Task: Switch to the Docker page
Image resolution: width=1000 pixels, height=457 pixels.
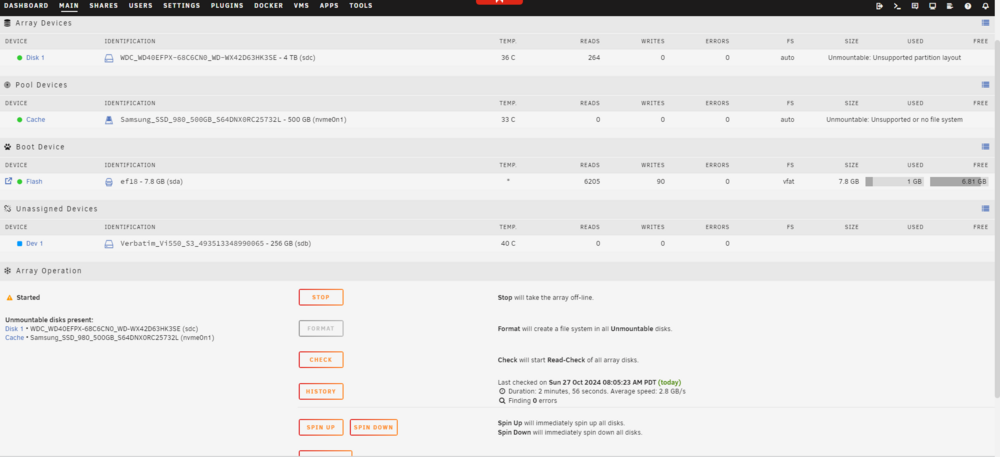Action: [x=268, y=6]
